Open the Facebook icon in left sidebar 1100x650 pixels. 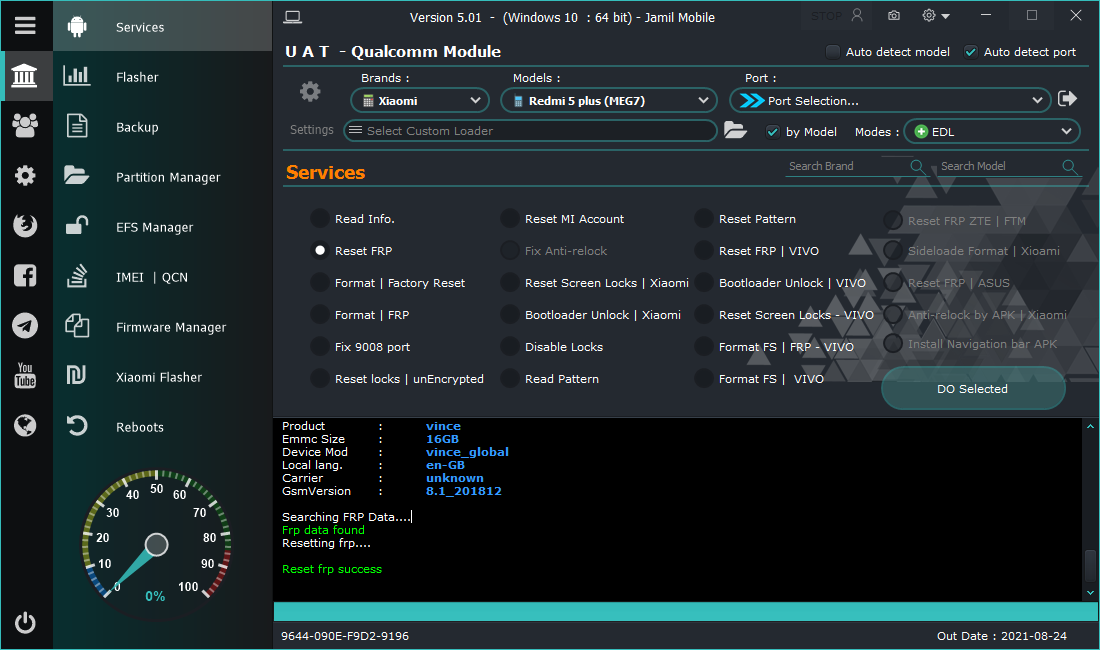point(25,276)
